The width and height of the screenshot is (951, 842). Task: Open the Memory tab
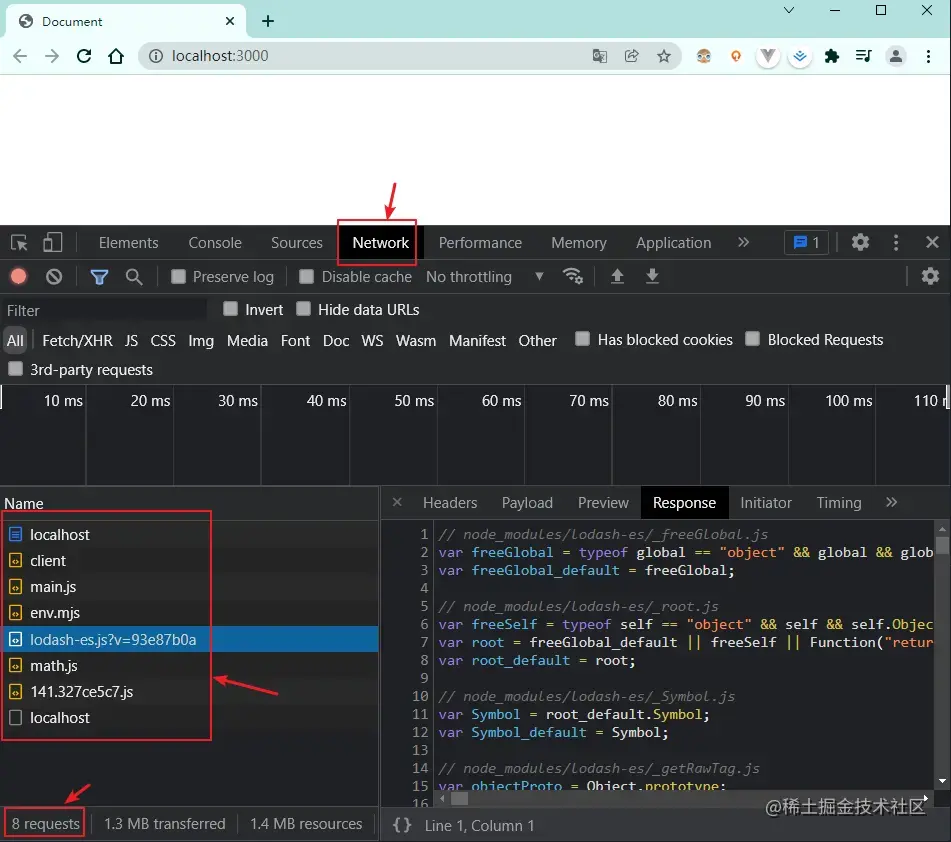pyautogui.click(x=579, y=243)
